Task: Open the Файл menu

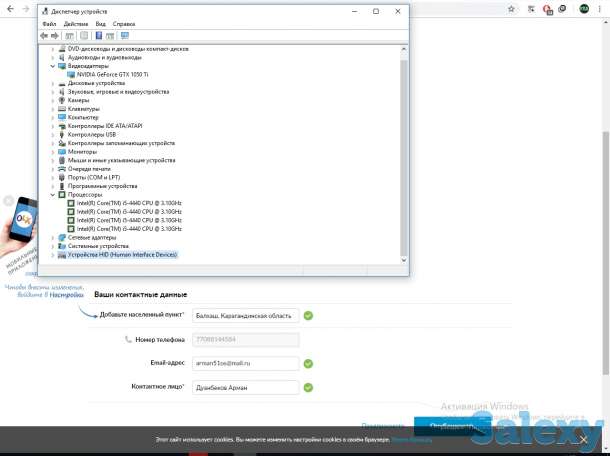Action: click(49, 23)
